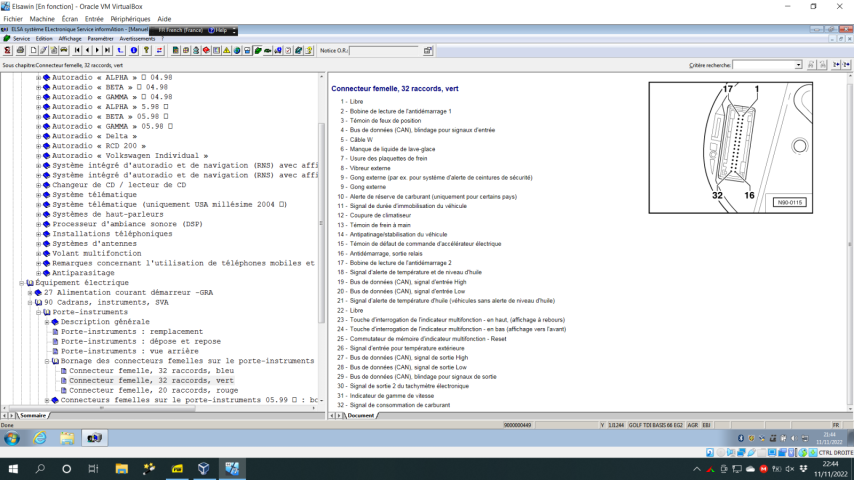Click the muted speaker icon in host tray
854x480 pixels.
pyautogui.click(x=789, y=469)
